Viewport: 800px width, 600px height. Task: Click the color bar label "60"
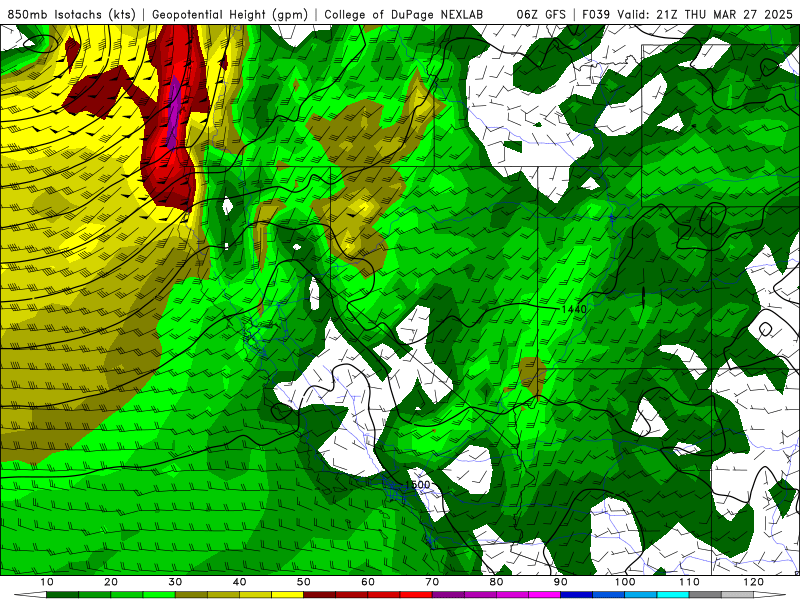pyautogui.click(x=368, y=582)
